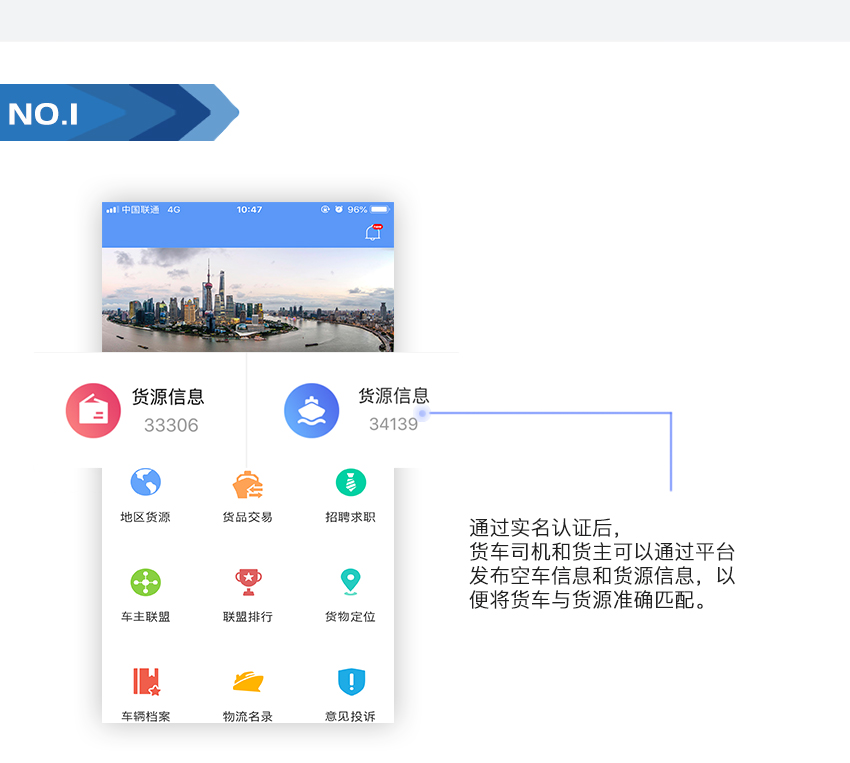Click the 地区货源 text label
This screenshot has height=763, width=850.
coord(145,517)
